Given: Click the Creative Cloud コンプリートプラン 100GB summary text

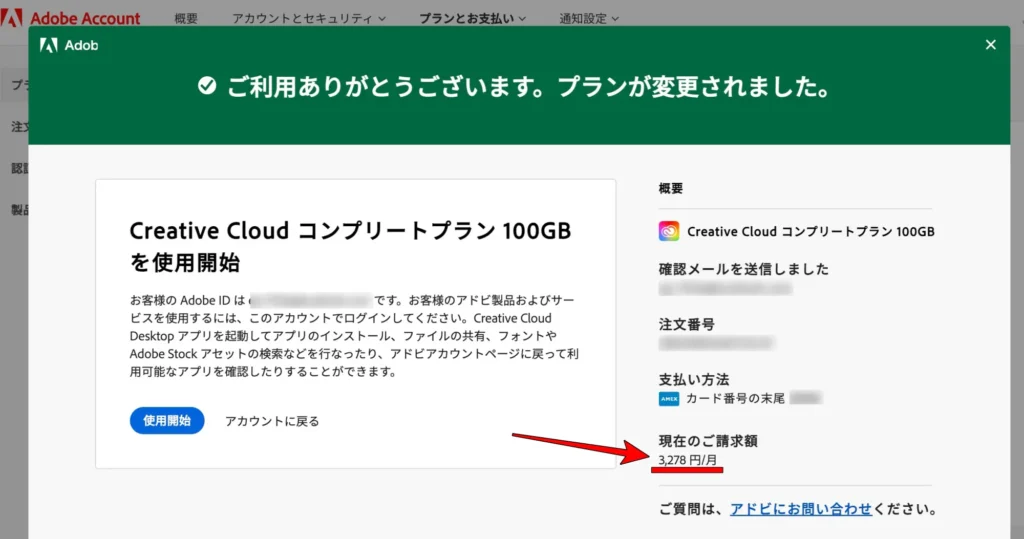Looking at the screenshot, I should 811,231.
